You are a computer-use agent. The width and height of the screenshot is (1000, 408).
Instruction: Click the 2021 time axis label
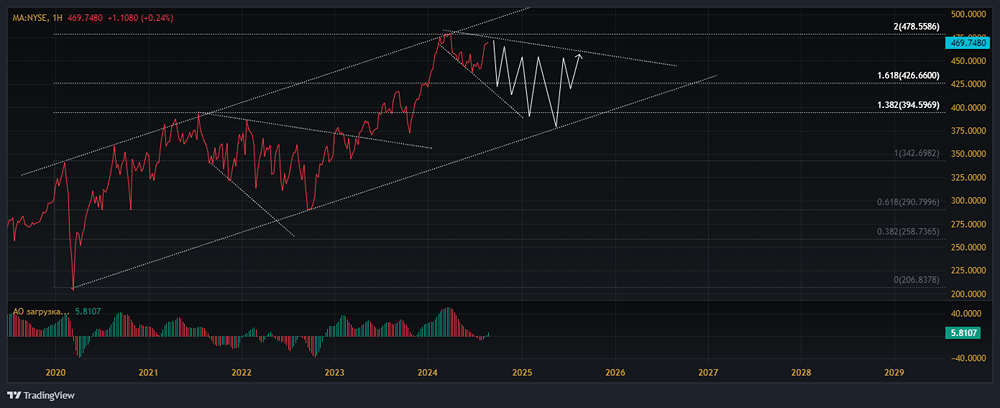[149, 372]
